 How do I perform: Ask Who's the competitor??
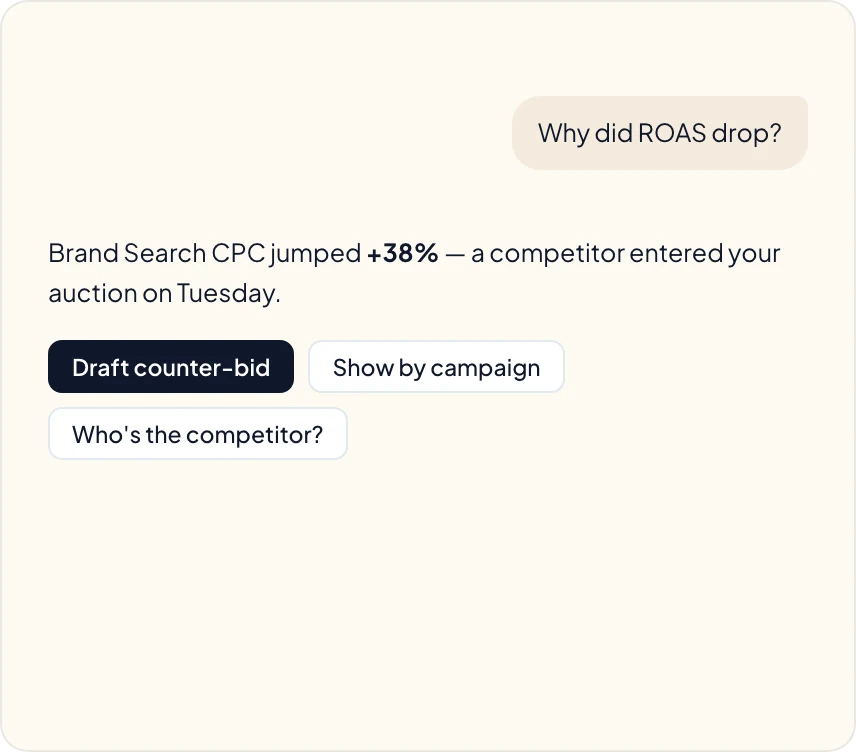pyautogui.click(x=198, y=434)
